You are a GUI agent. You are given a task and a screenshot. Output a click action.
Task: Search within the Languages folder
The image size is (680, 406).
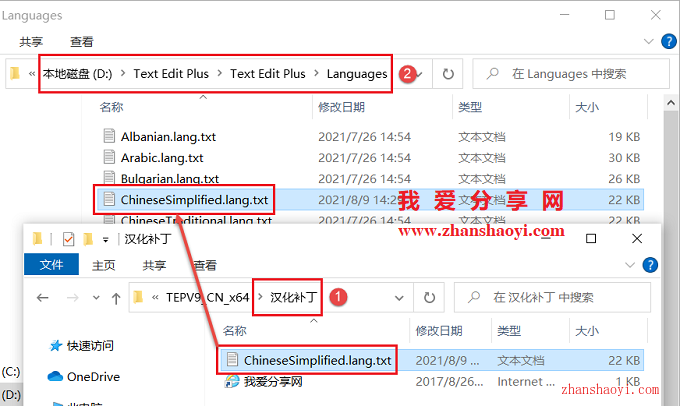click(571, 74)
